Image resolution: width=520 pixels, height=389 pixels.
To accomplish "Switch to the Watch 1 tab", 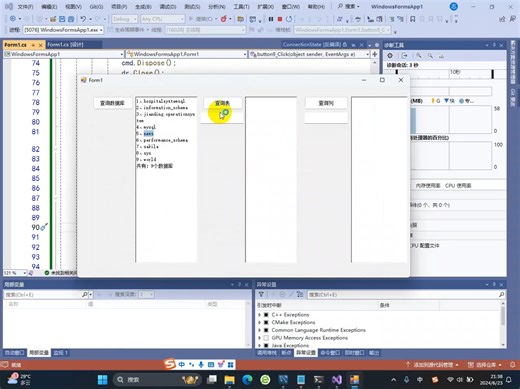I will click(x=60, y=353).
